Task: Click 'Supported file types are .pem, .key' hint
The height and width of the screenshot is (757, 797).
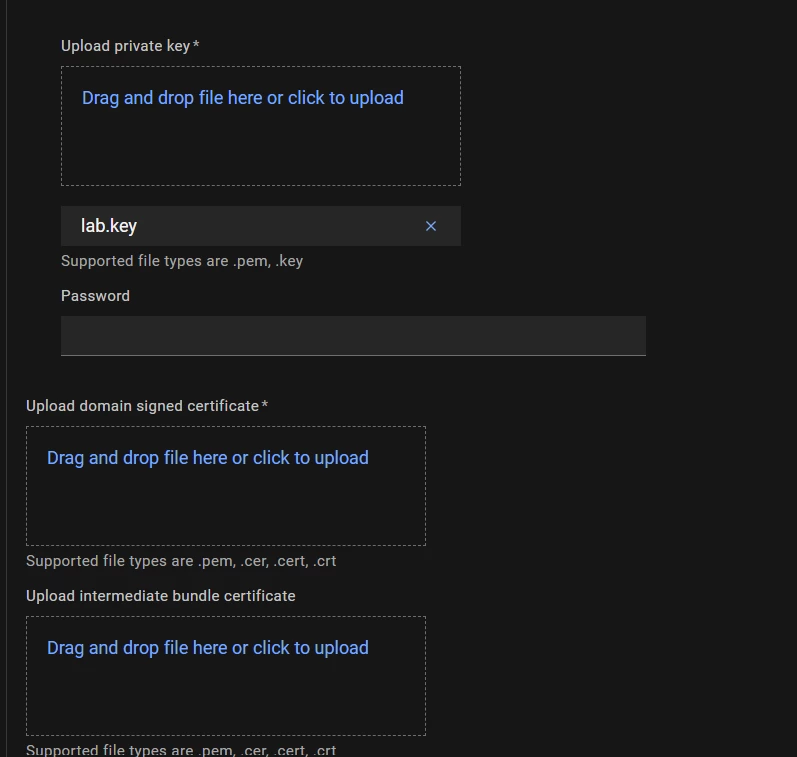Action: coord(182,261)
